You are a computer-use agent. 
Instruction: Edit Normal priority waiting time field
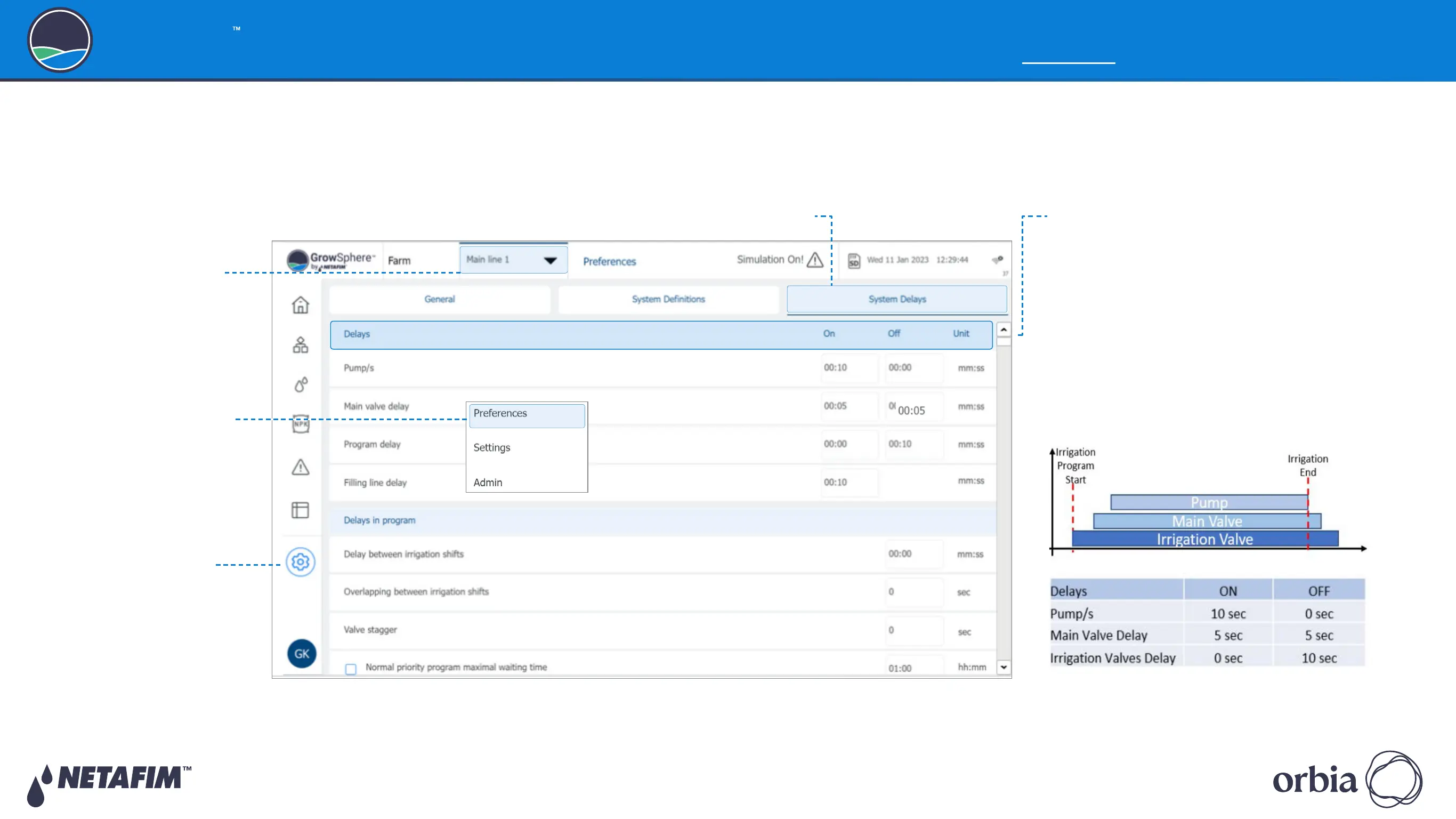click(914, 666)
